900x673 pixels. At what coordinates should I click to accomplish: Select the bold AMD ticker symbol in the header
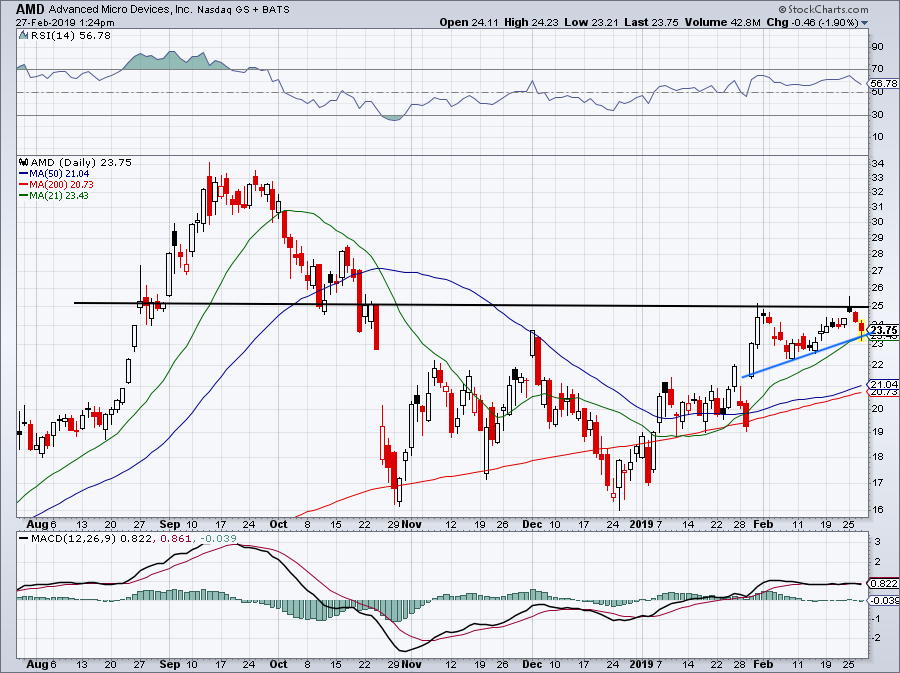pyautogui.click(x=30, y=9)
